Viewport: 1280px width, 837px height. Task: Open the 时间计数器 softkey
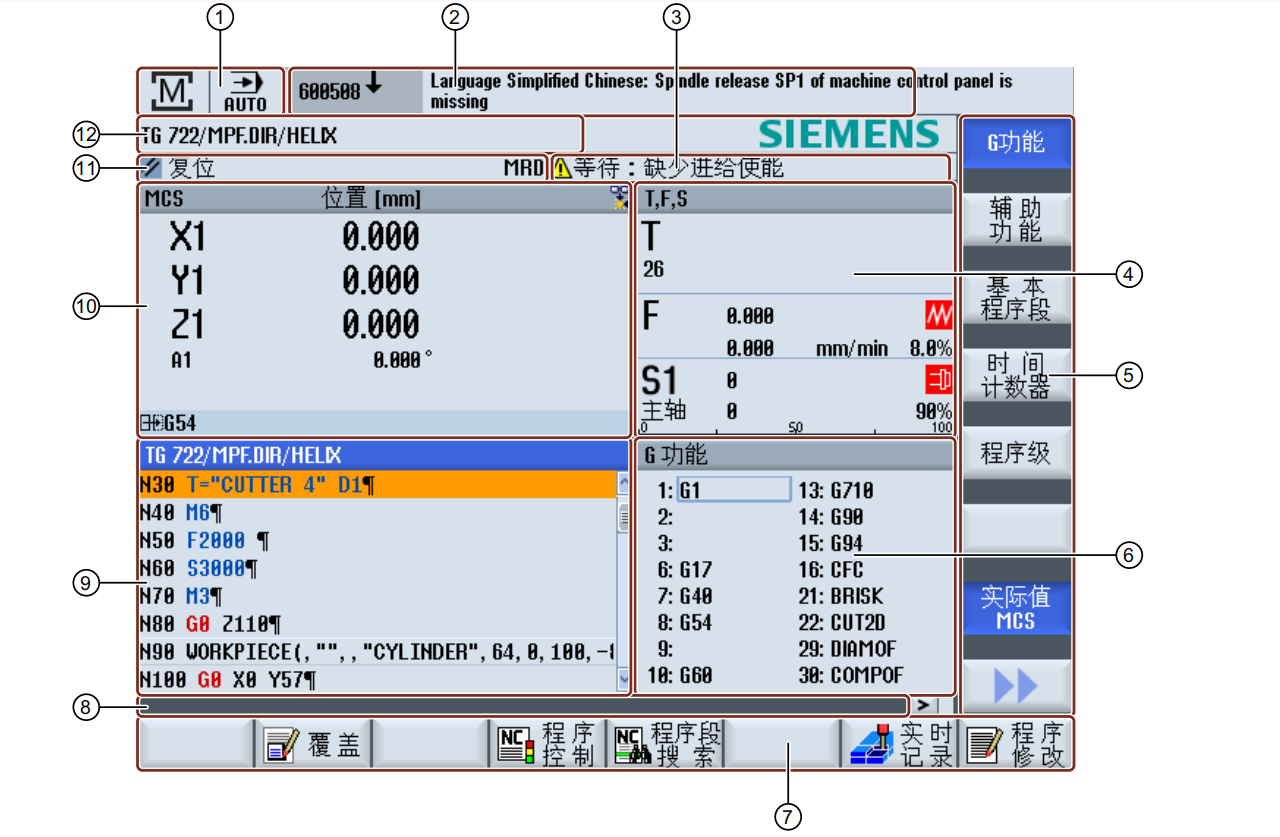(x=1015, y=376)
